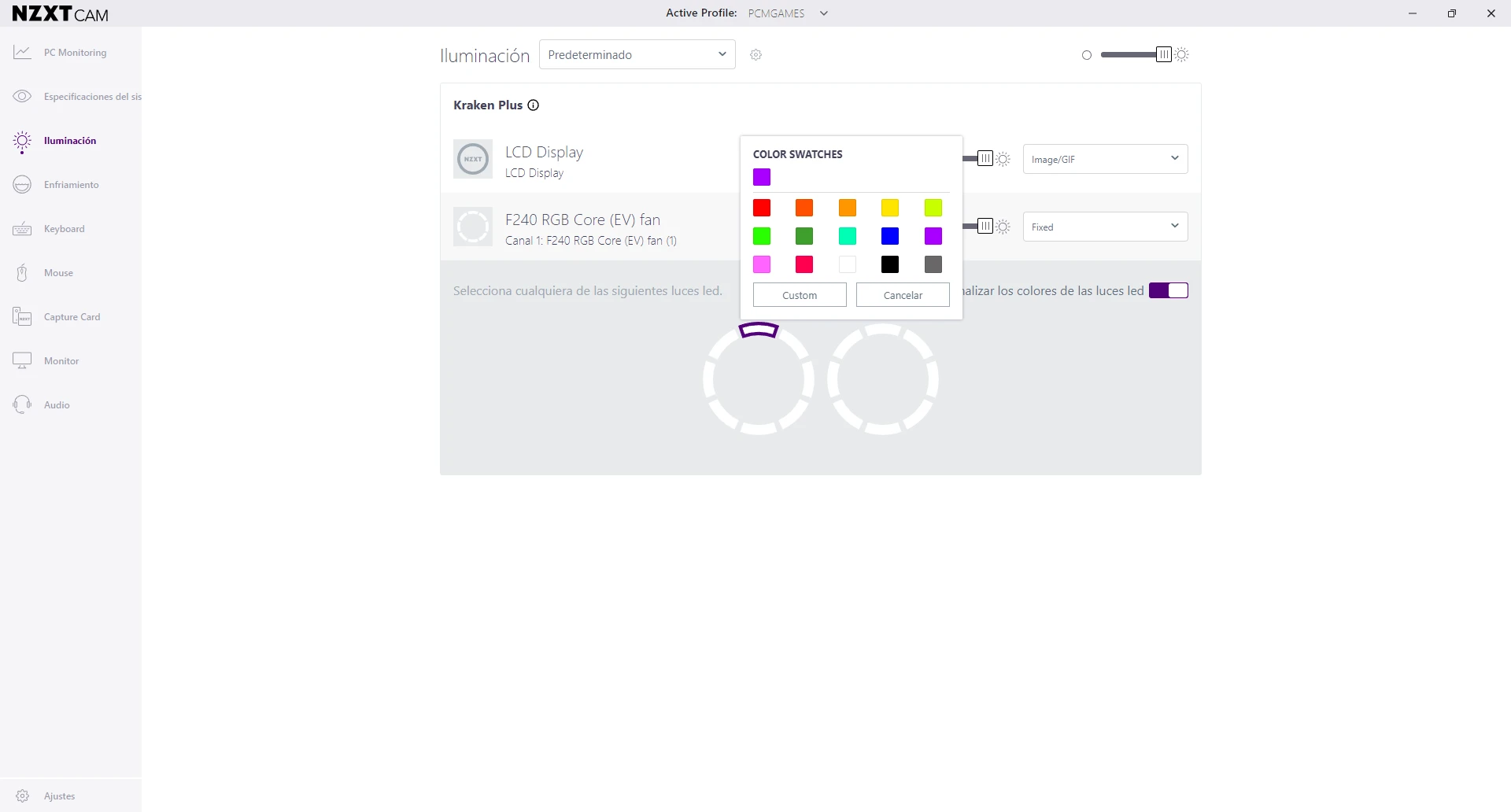Adjust the global brightness slider handle
The width and height of the screenshot is (1511, 812).
[x=1164, y=54]
